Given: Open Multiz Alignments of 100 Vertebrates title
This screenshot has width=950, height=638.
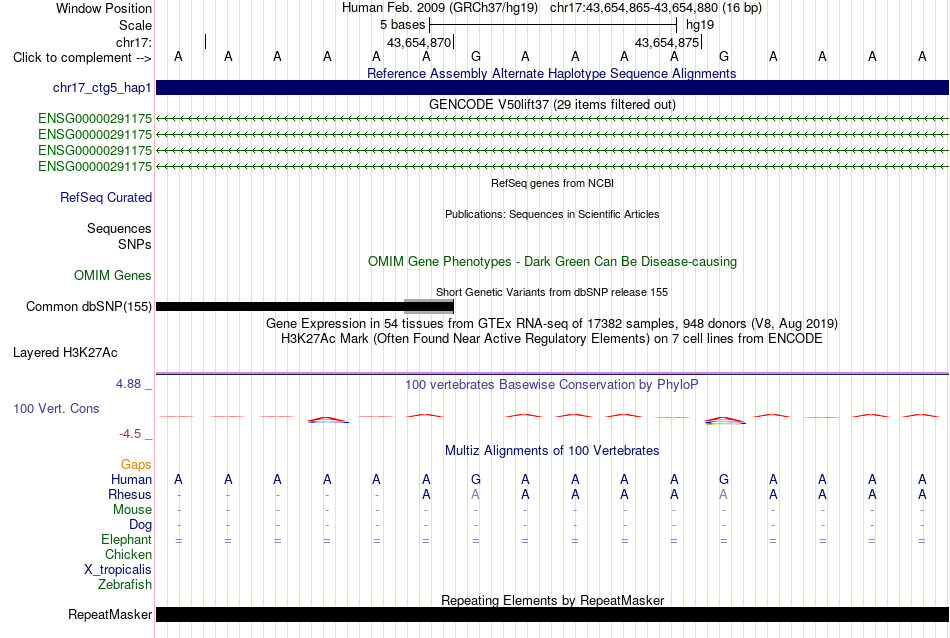Looking at the screenshot, I should click(552, 451).
